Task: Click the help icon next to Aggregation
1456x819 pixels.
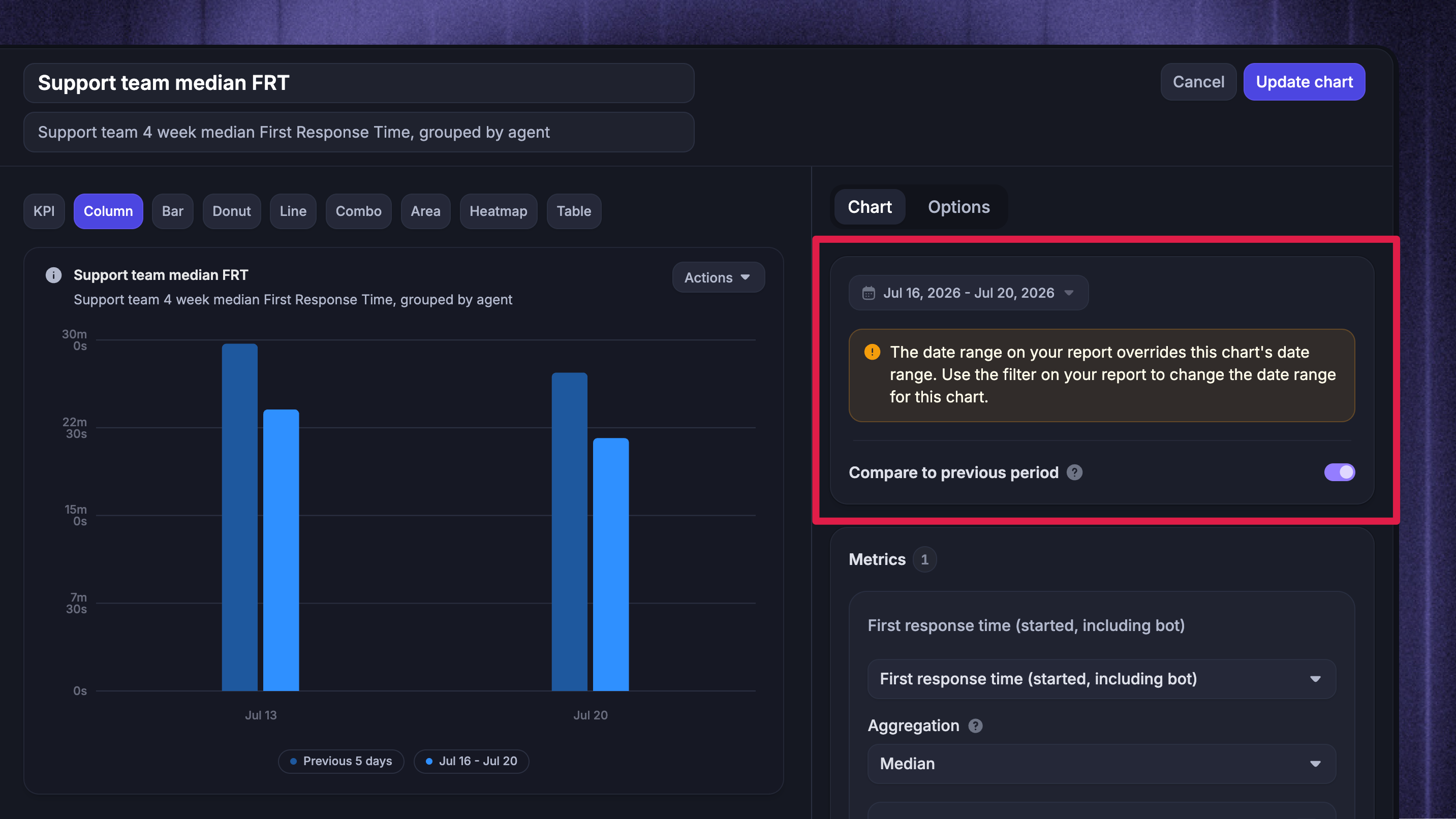Action: pyautogui.click(x=976, y=726)
